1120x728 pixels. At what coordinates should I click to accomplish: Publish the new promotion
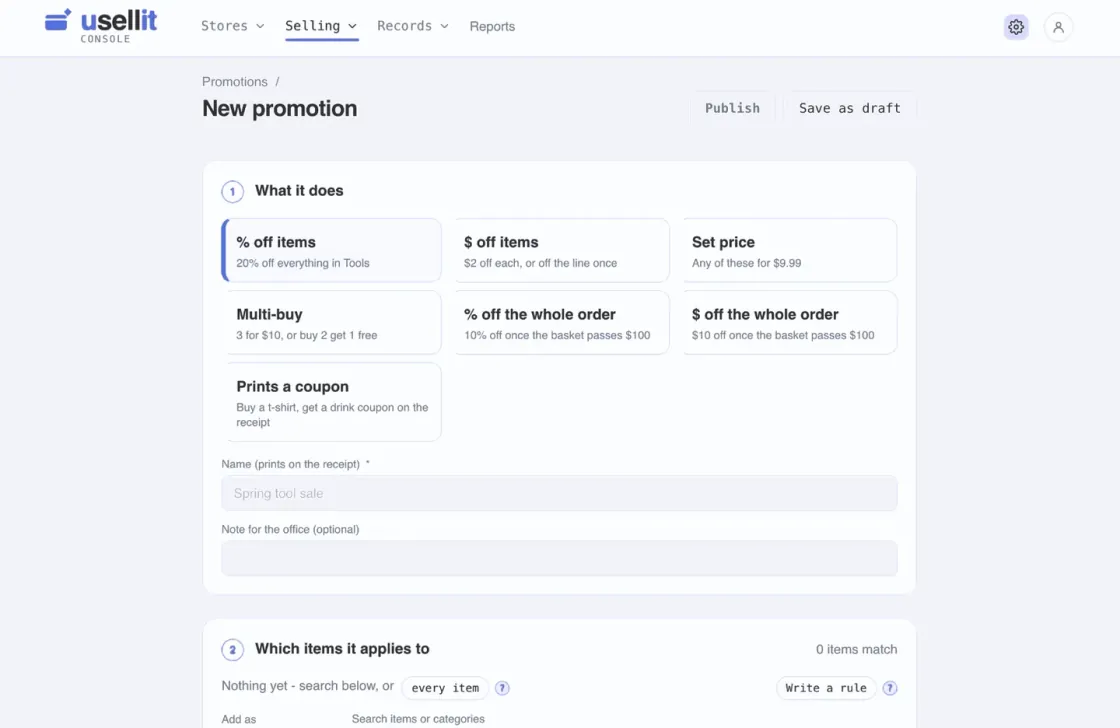tap(732, 109)
